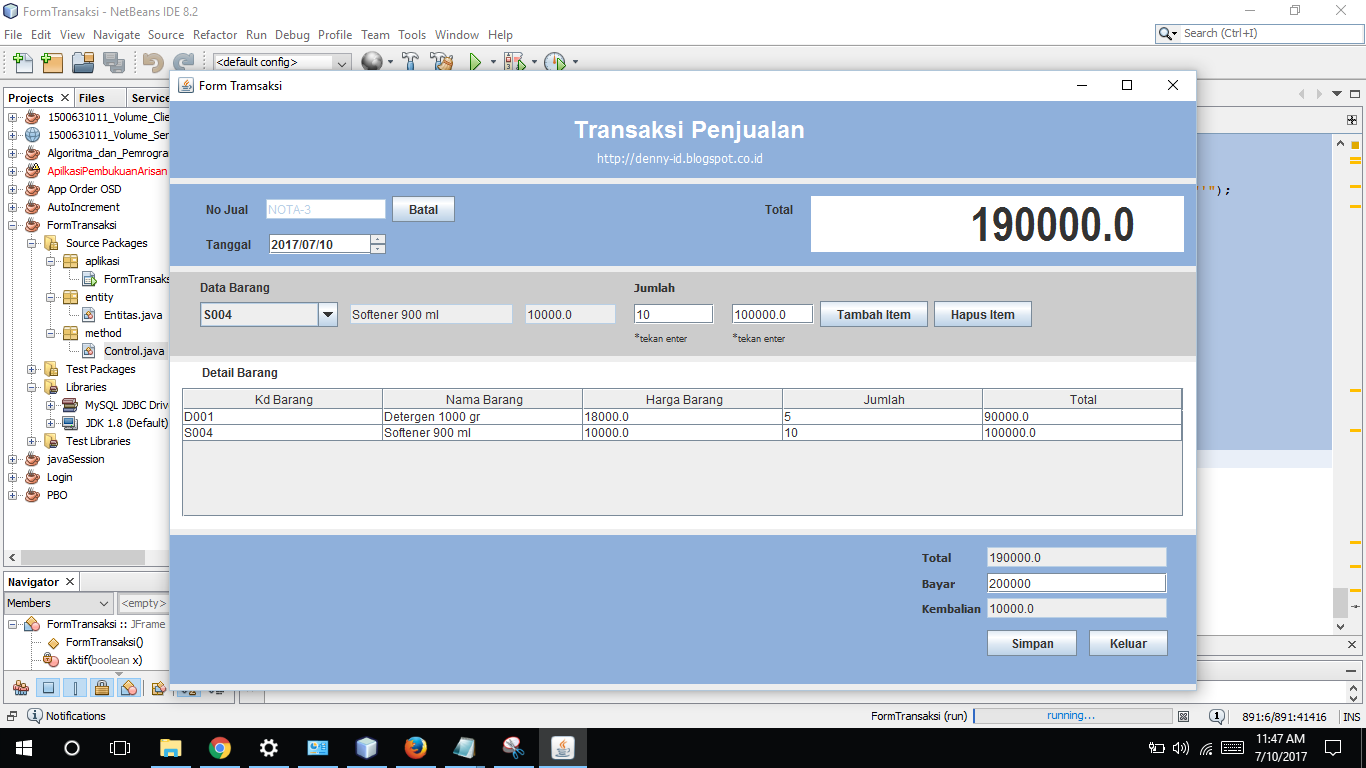Click the Build Project hammer icon
This screenshot has width=1366, height=768.
410,61
